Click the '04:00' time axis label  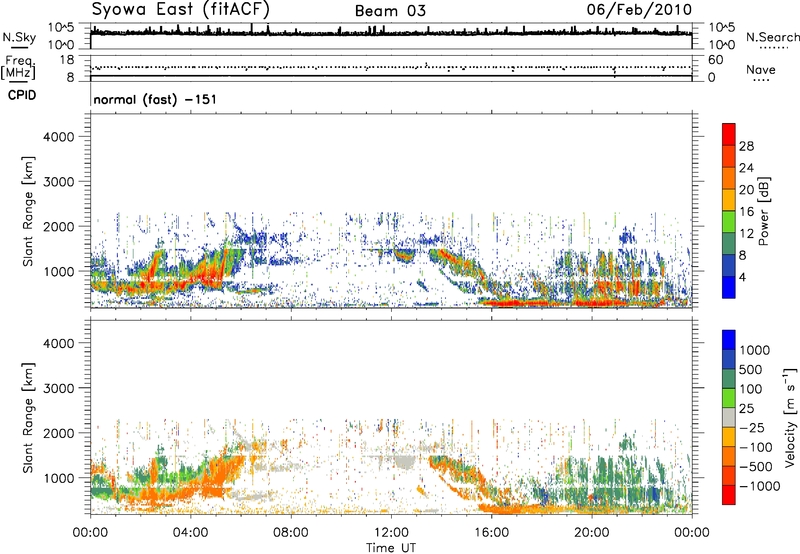191,533
